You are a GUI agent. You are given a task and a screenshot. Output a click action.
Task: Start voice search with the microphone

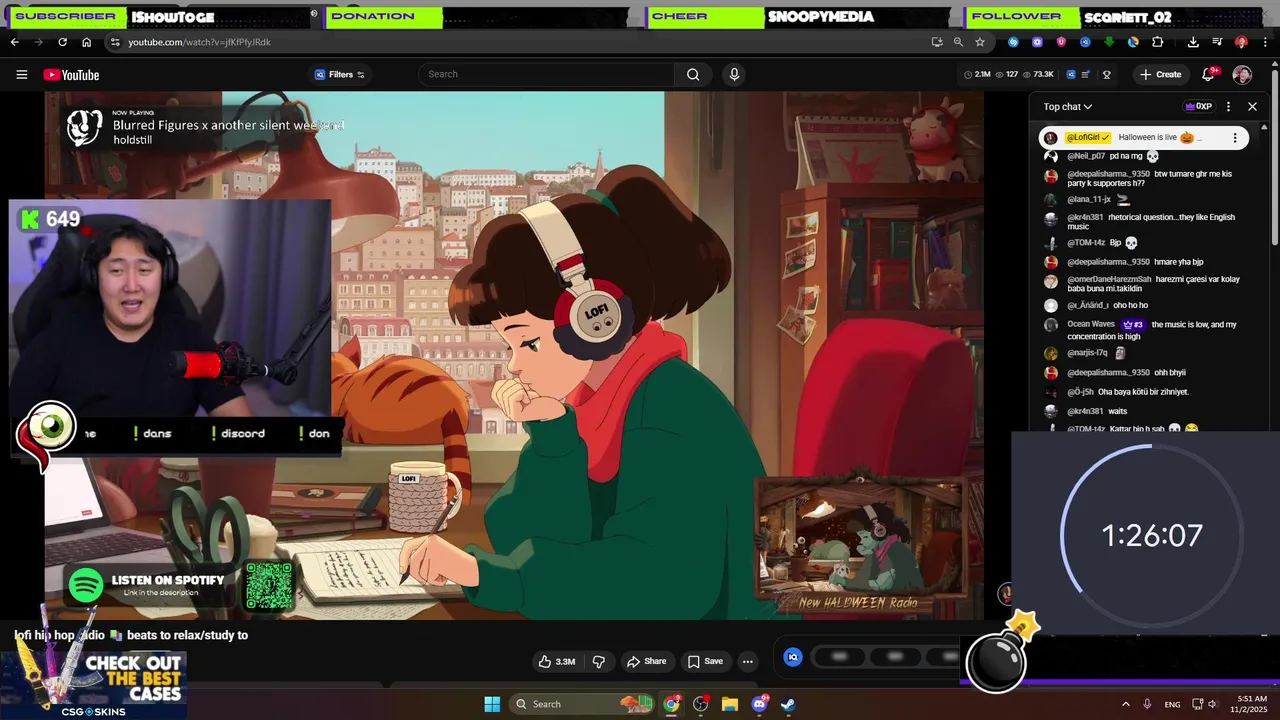pos(734,74)
